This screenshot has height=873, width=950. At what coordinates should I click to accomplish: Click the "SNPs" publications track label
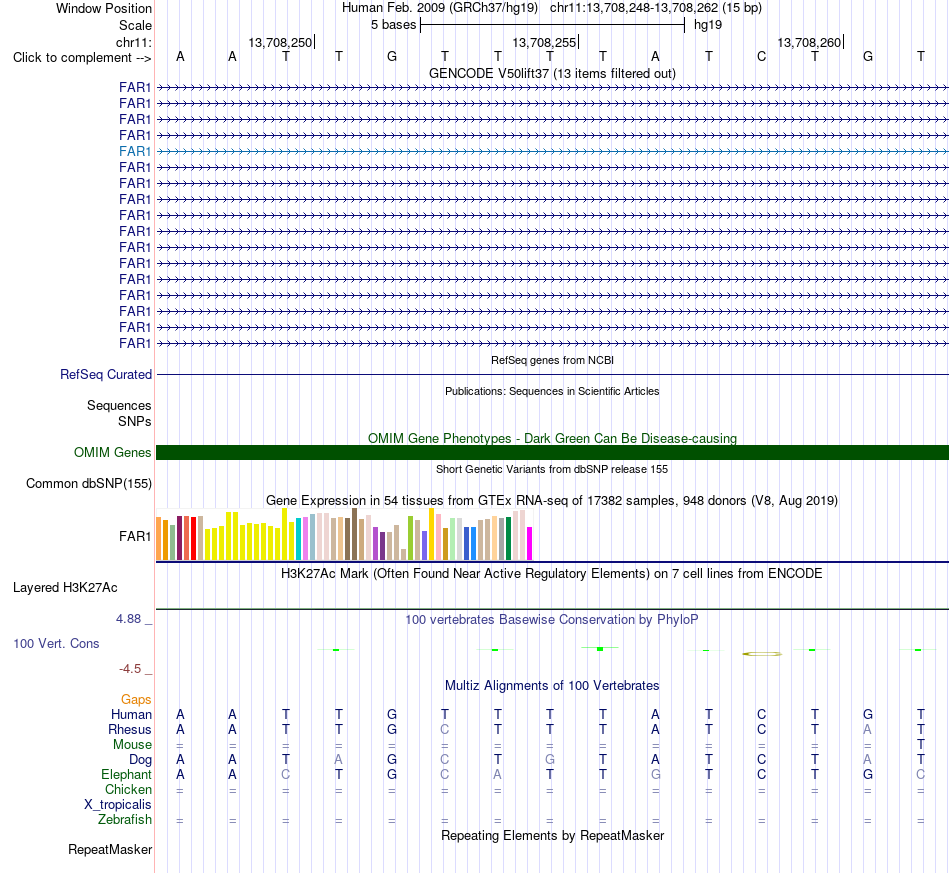pos(135,421)
